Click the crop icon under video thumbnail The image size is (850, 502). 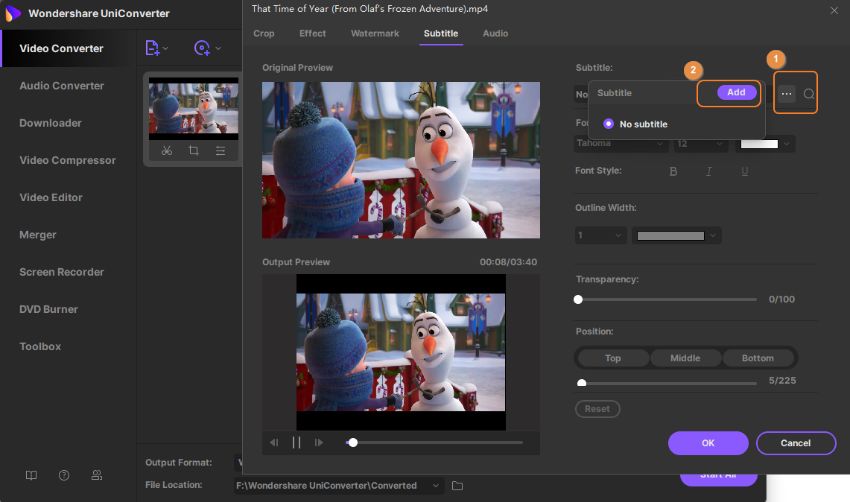tap(194, 151)
